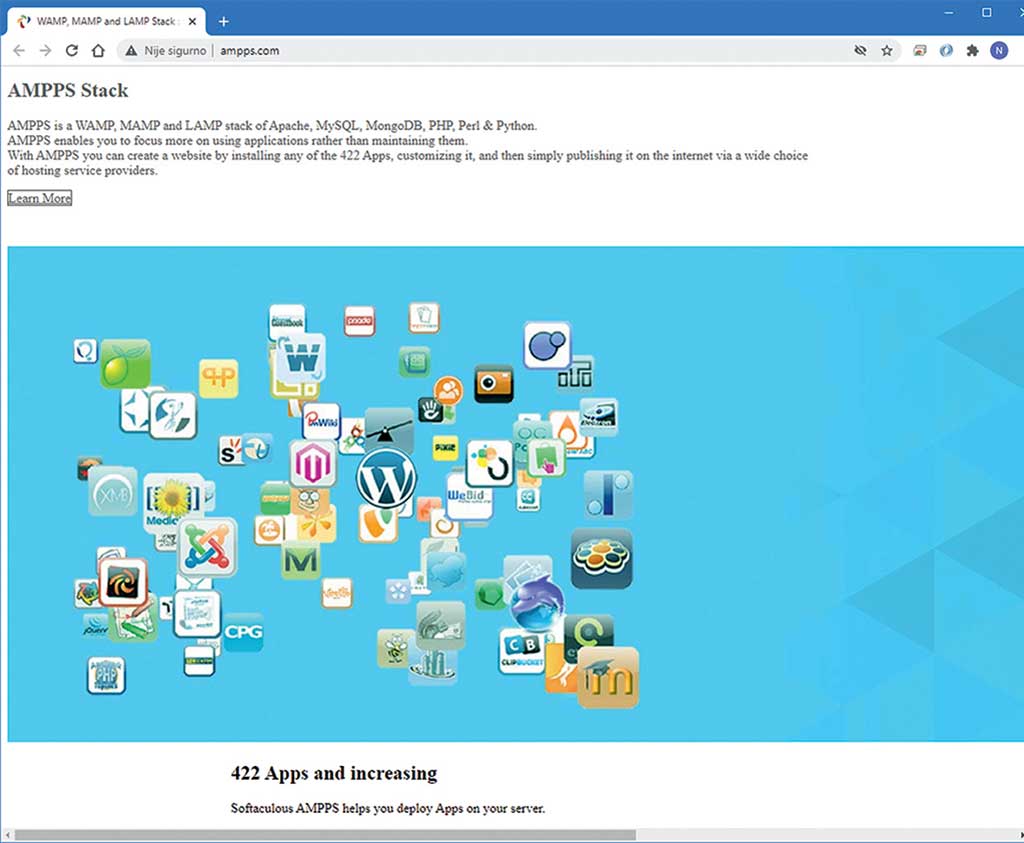Click the CPG app icon
The image size is (1024, 843).
point(243,632)
